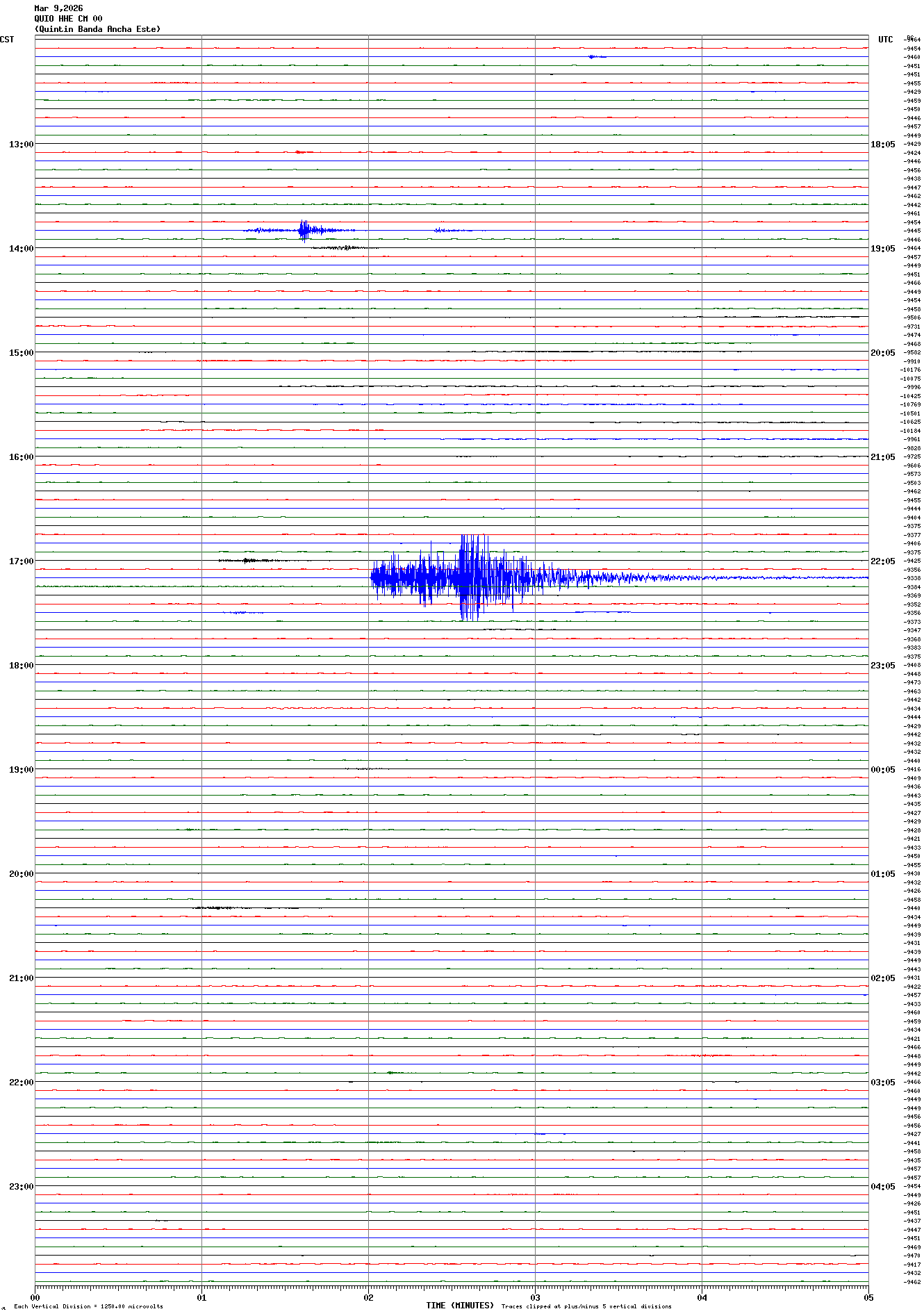This screenshot has height=1316, width=924.
Task: Select the 20:00 CST time marker
Action: click(21, 874)
